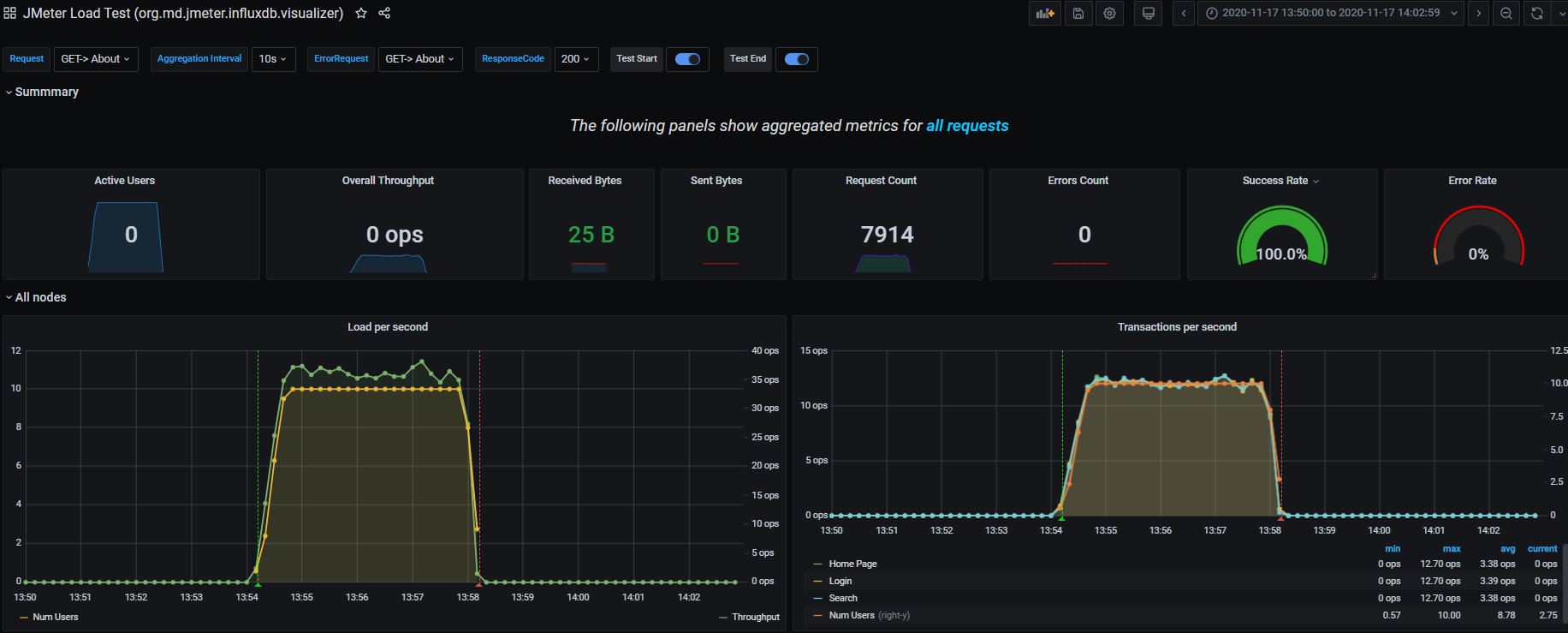
Task: Open the Home Page series color swatch
Action: [x=818, y=564]
